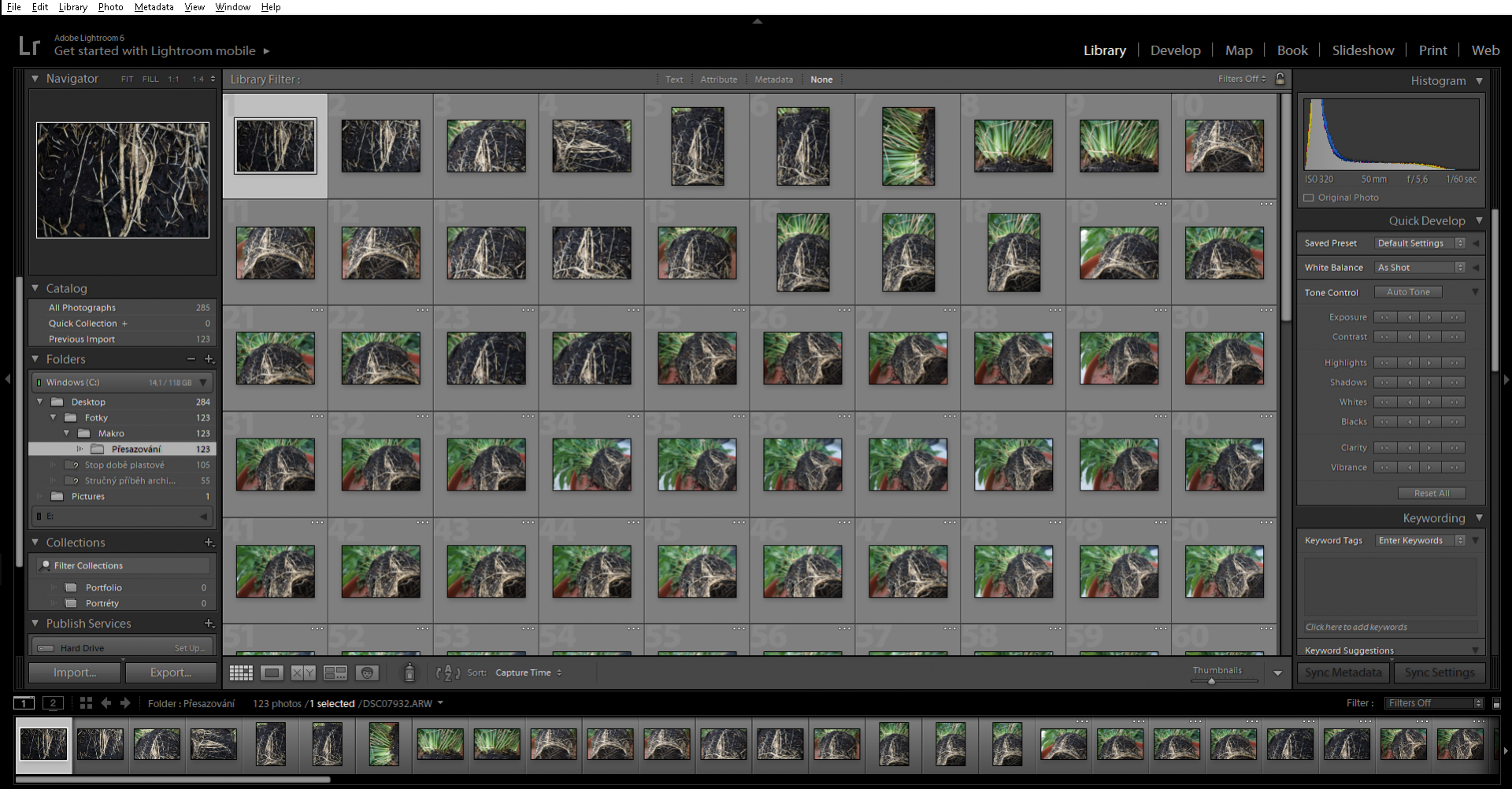The height and width of the screenshot is (789, 1512).
Task: Select the Painter spray can tool
Action: pyautogui.click(x=409, y=672)
